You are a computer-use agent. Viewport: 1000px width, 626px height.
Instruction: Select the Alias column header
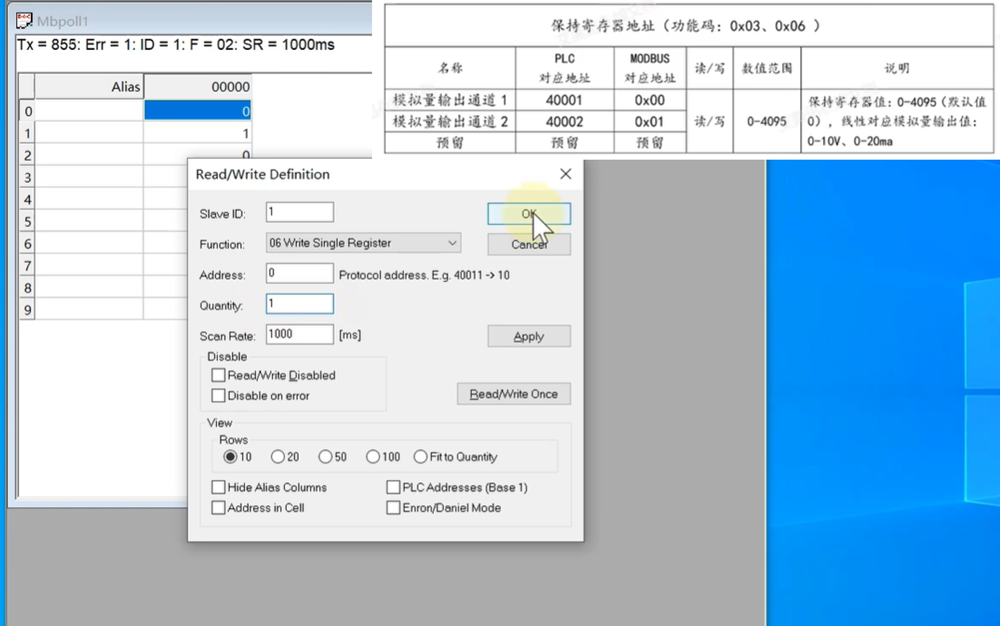tap(89, 87)
